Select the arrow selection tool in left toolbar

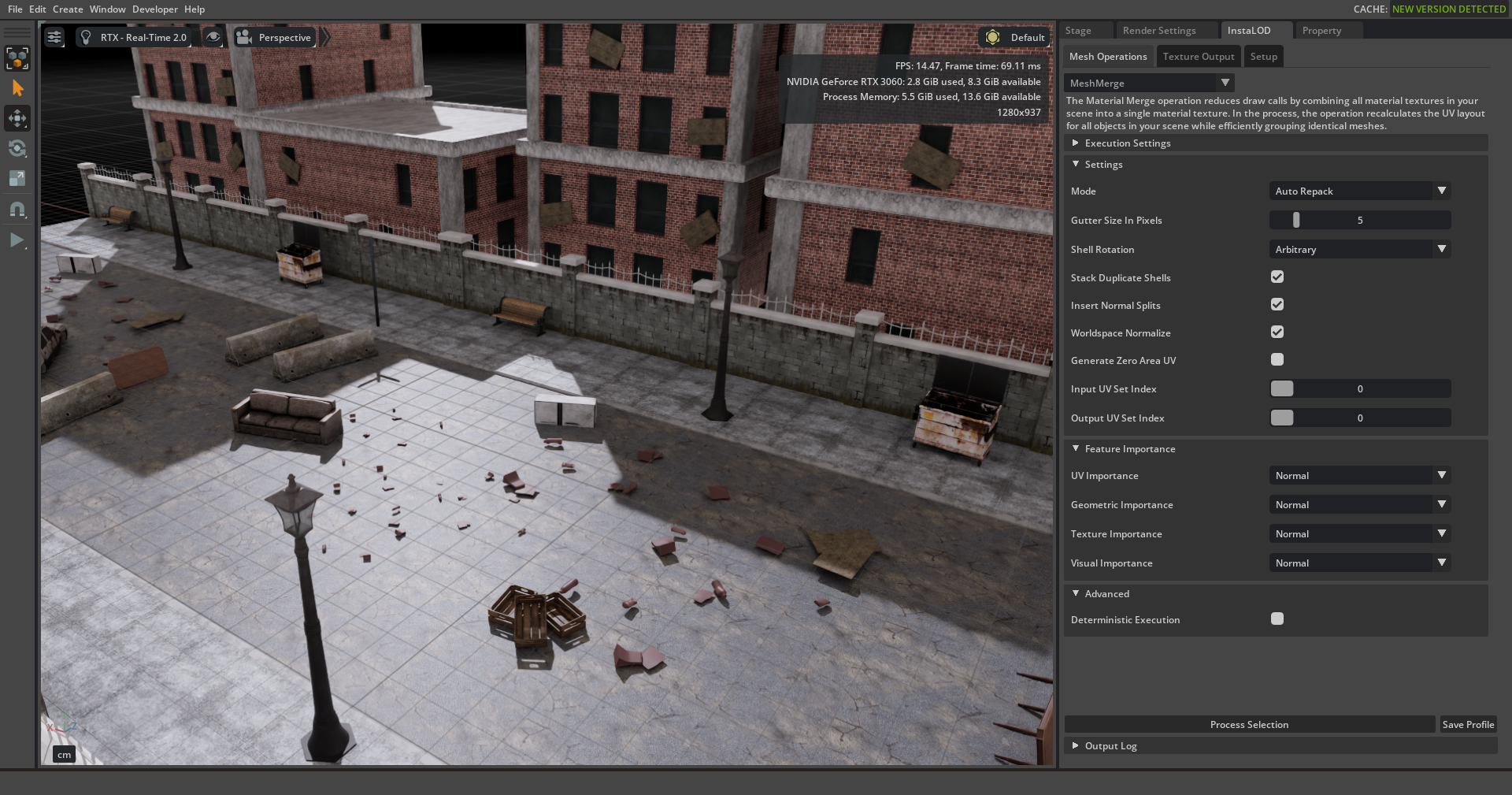click(x=17, y=88)
